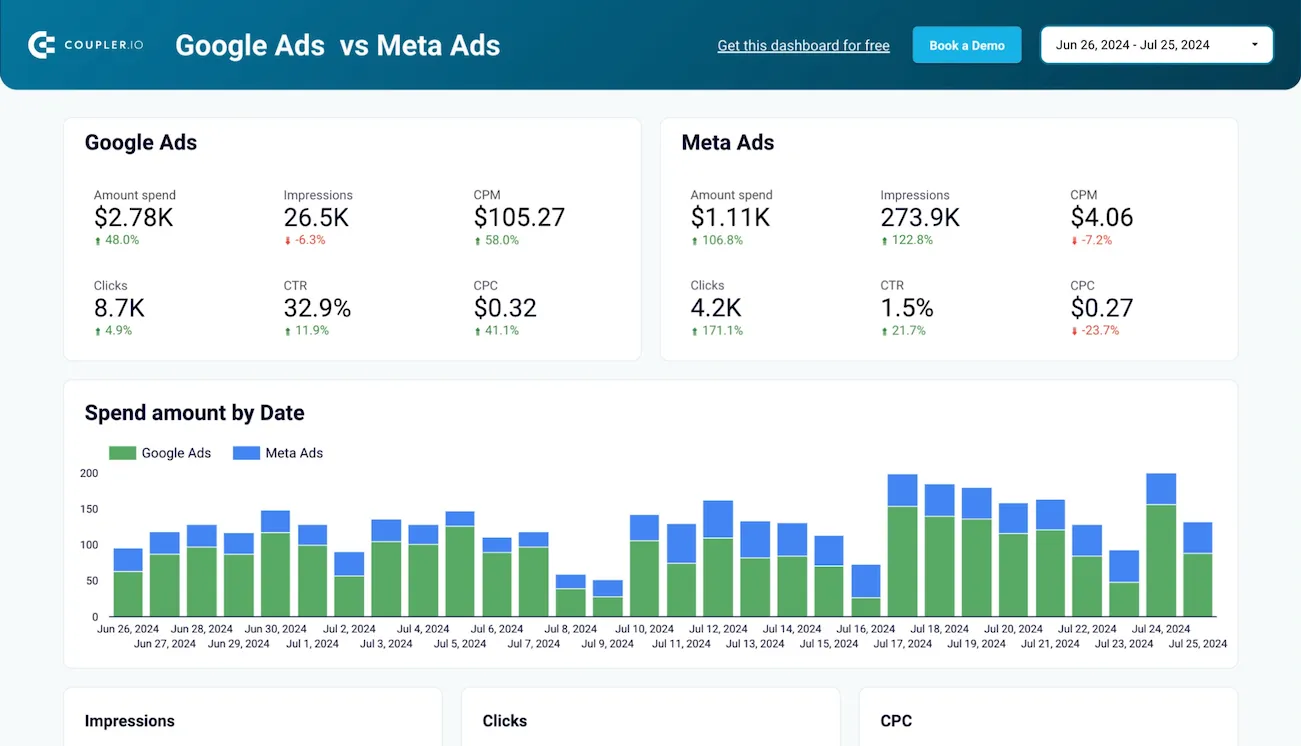
Task: Click the blue Meta Ads legend swatch
Action: coord(246,452)
